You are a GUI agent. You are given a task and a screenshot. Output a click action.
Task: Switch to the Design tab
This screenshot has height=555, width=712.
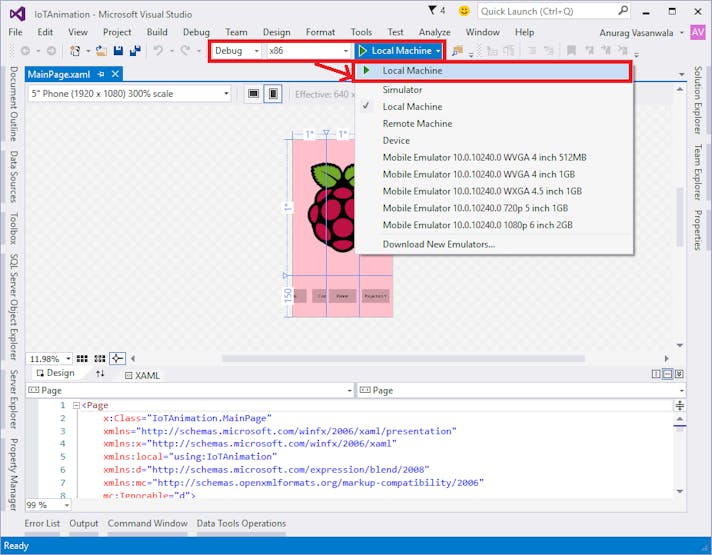(x=56, y=373)
